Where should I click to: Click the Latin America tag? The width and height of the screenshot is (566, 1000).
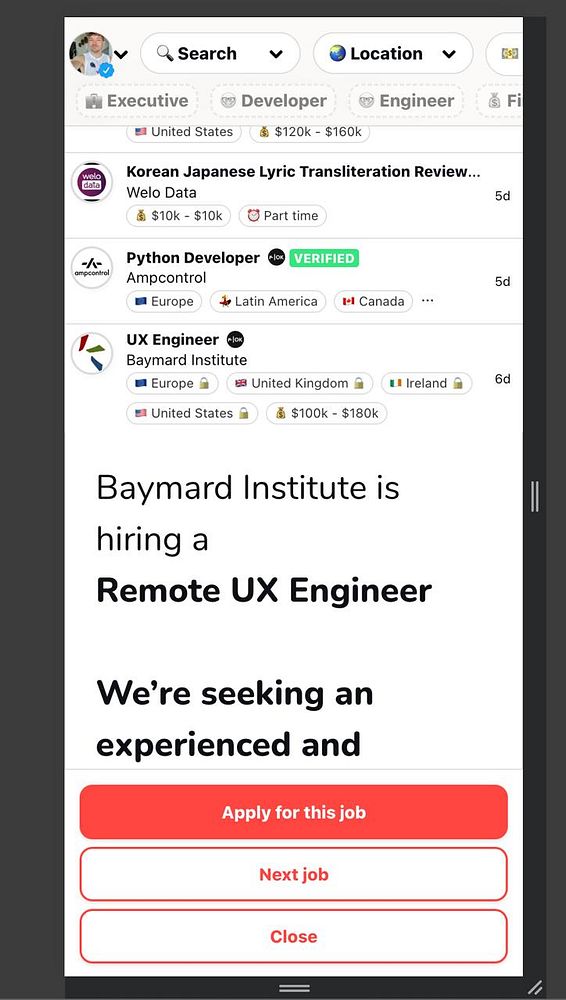(268, 302)
